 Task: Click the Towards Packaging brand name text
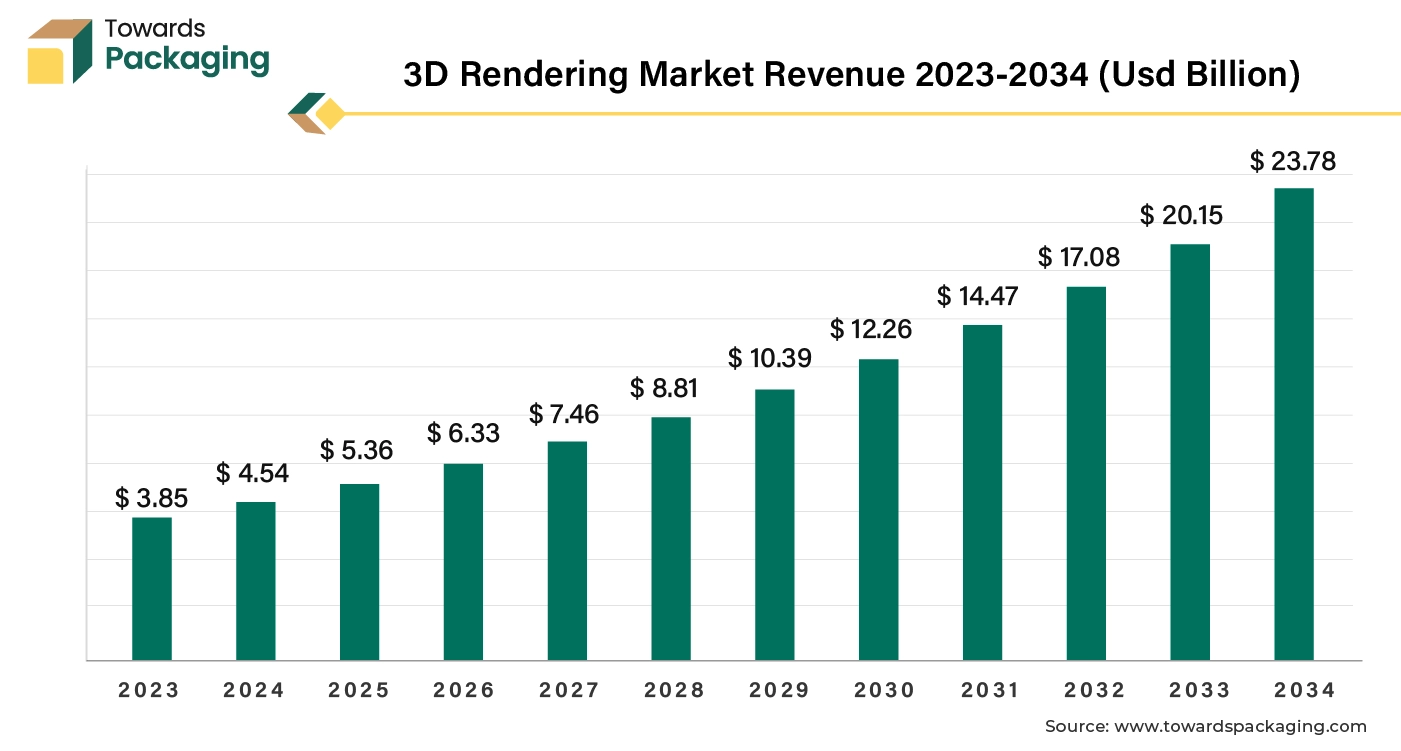187,46
